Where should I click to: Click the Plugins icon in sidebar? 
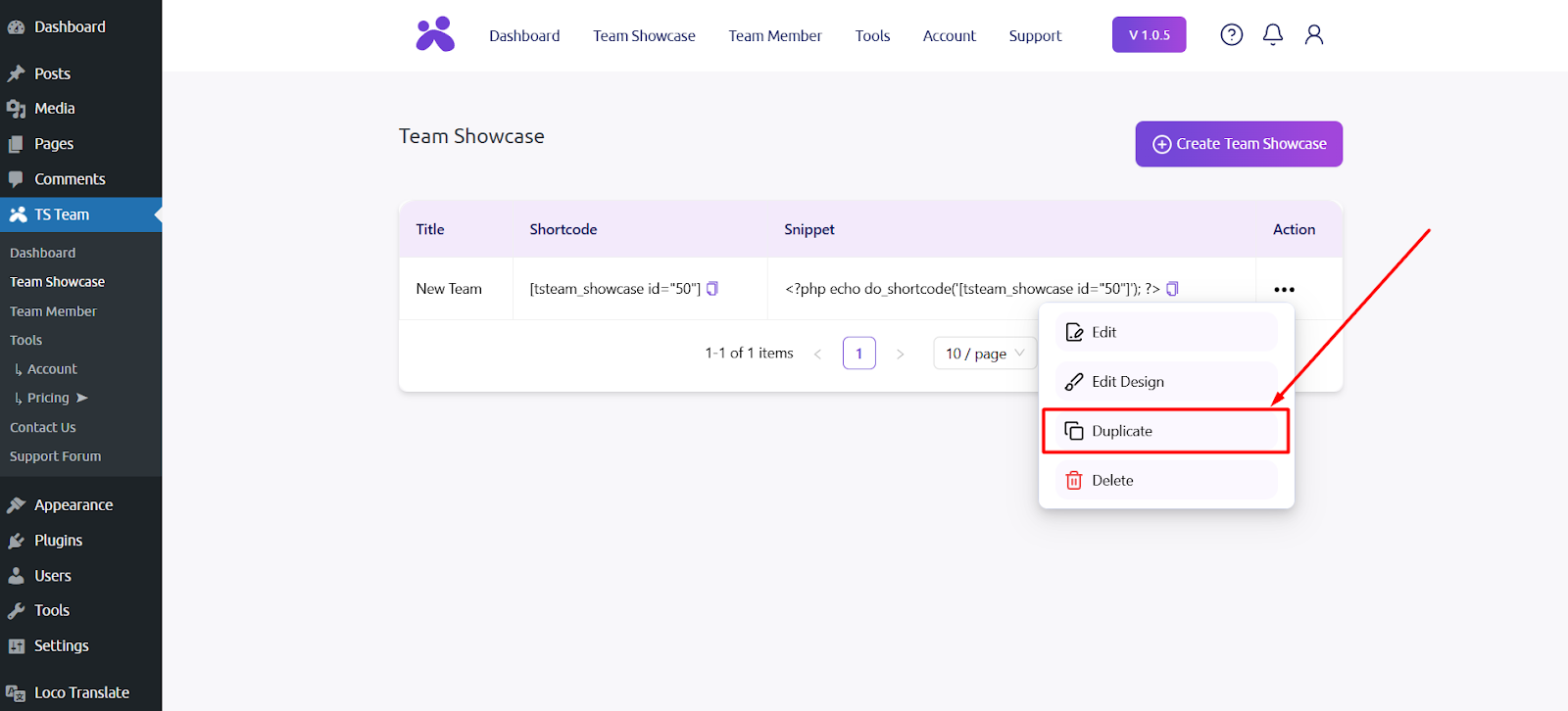point(16,541)
